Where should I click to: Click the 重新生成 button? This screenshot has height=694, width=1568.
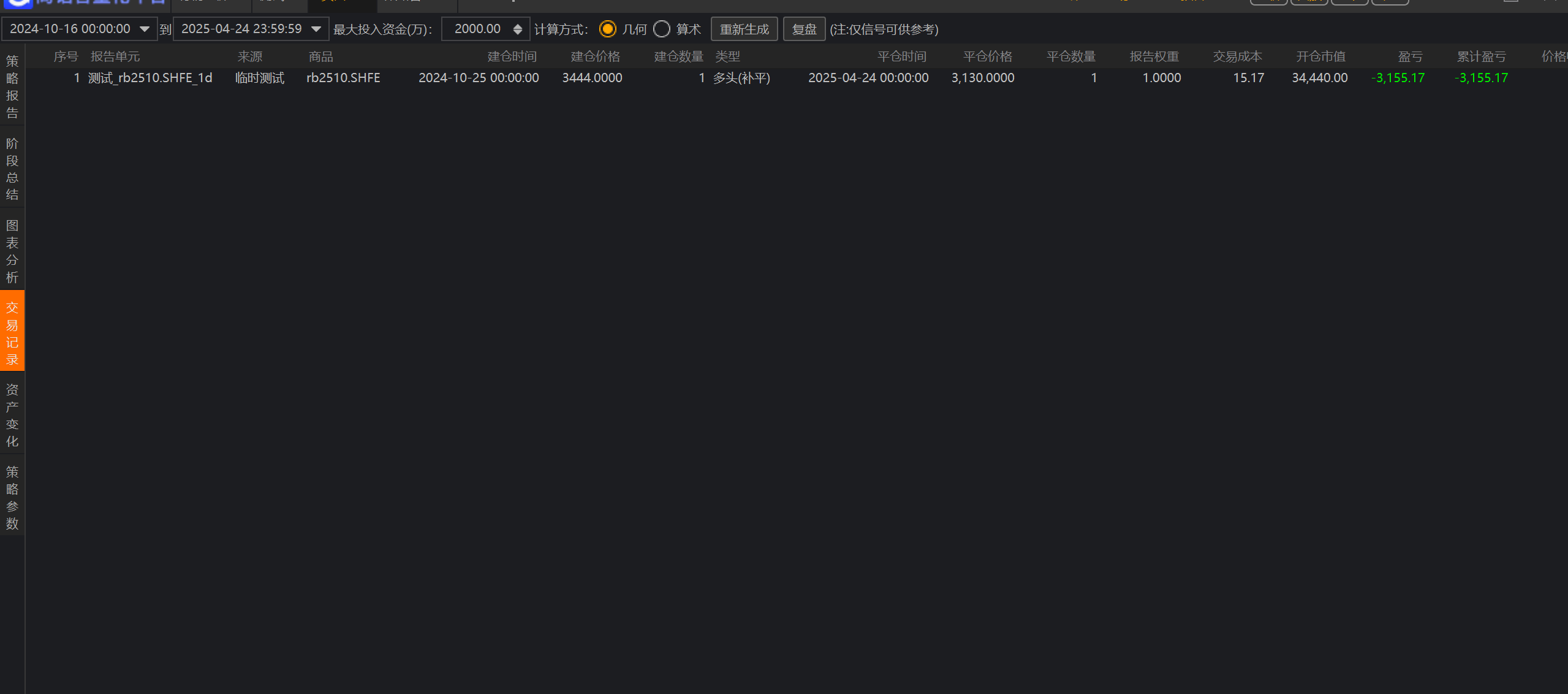click(x=744, y=29)
